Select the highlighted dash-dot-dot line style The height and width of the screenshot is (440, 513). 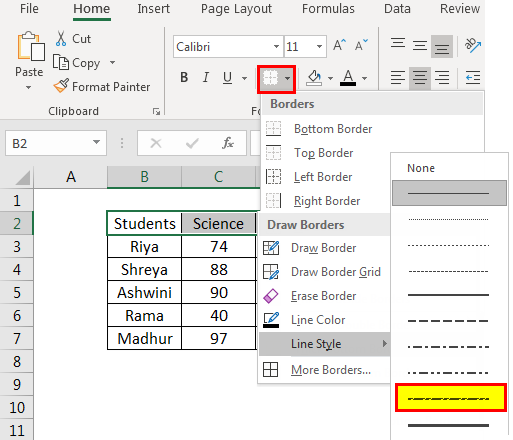click(x=451, y=398)
